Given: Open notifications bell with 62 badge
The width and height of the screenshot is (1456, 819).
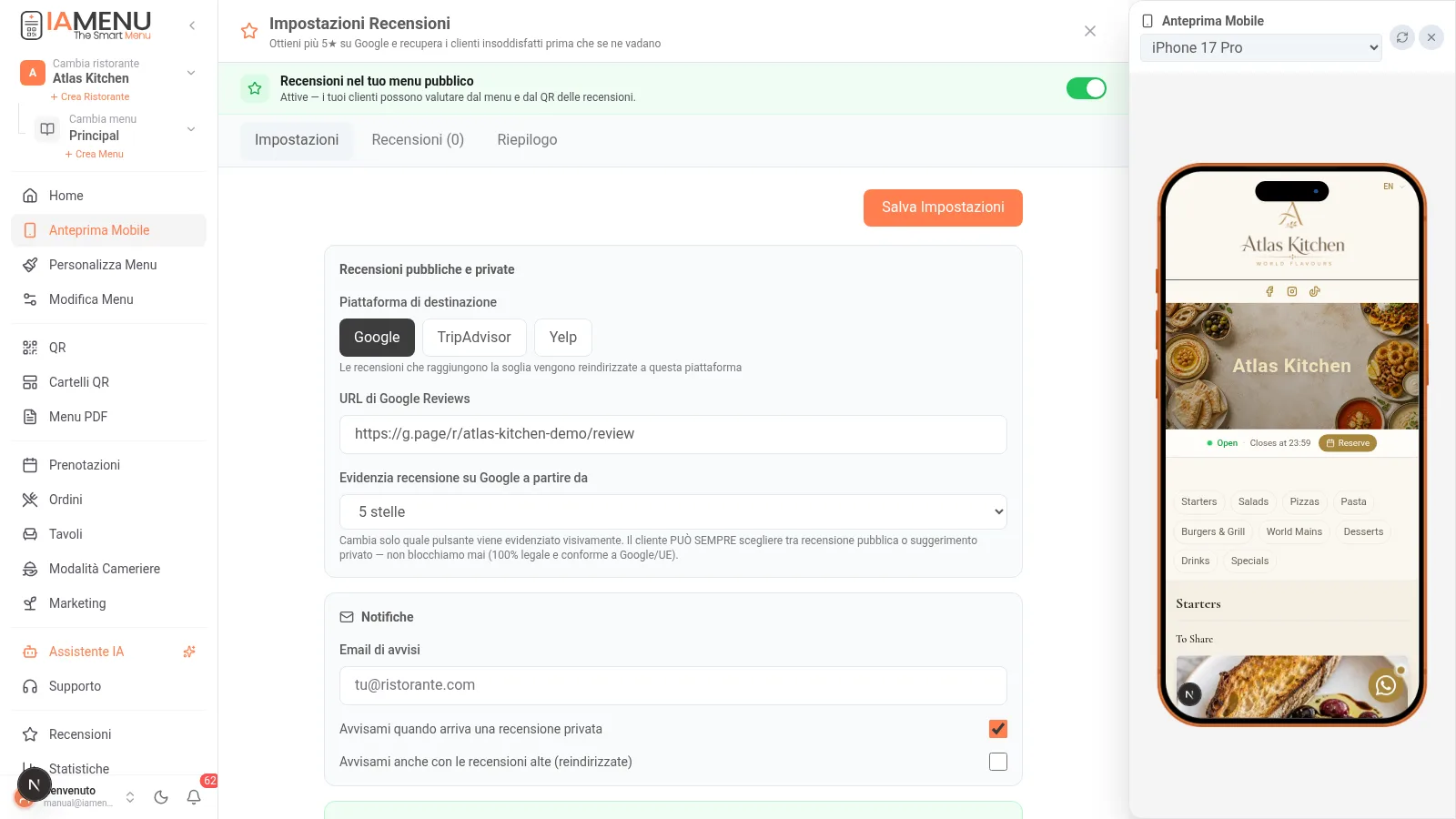Looking at the screenshot, I should point(194,797).
